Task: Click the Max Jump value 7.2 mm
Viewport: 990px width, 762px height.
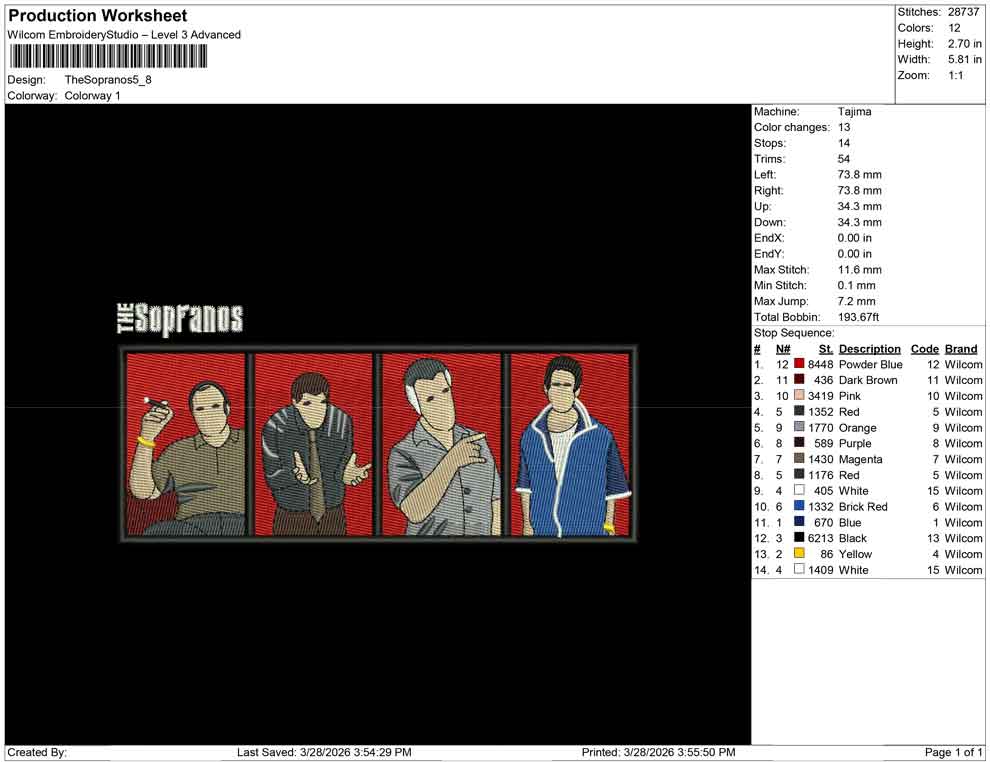Action: [x=856, y=301]
